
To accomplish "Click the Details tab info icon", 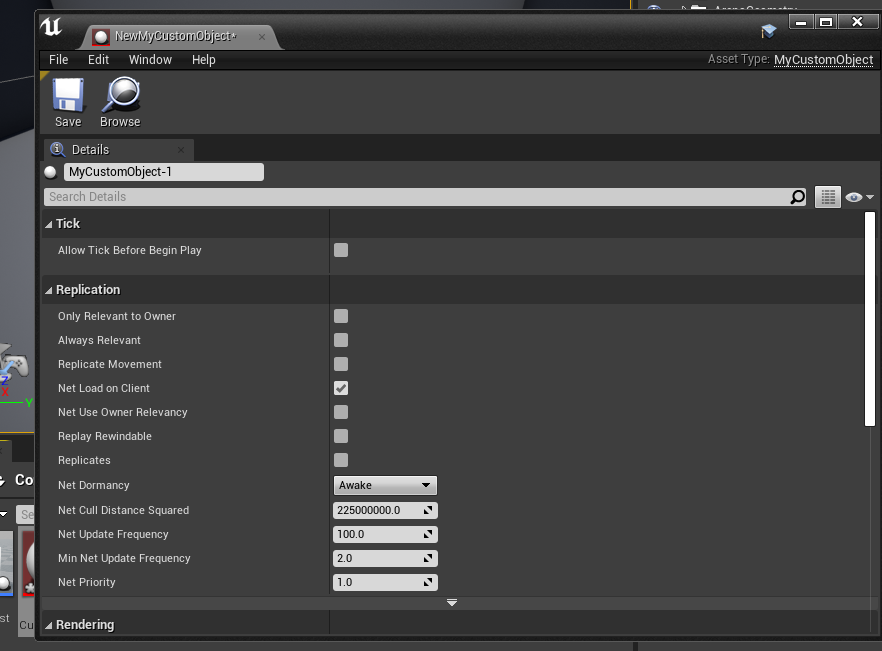I will [x=57, y=148].
